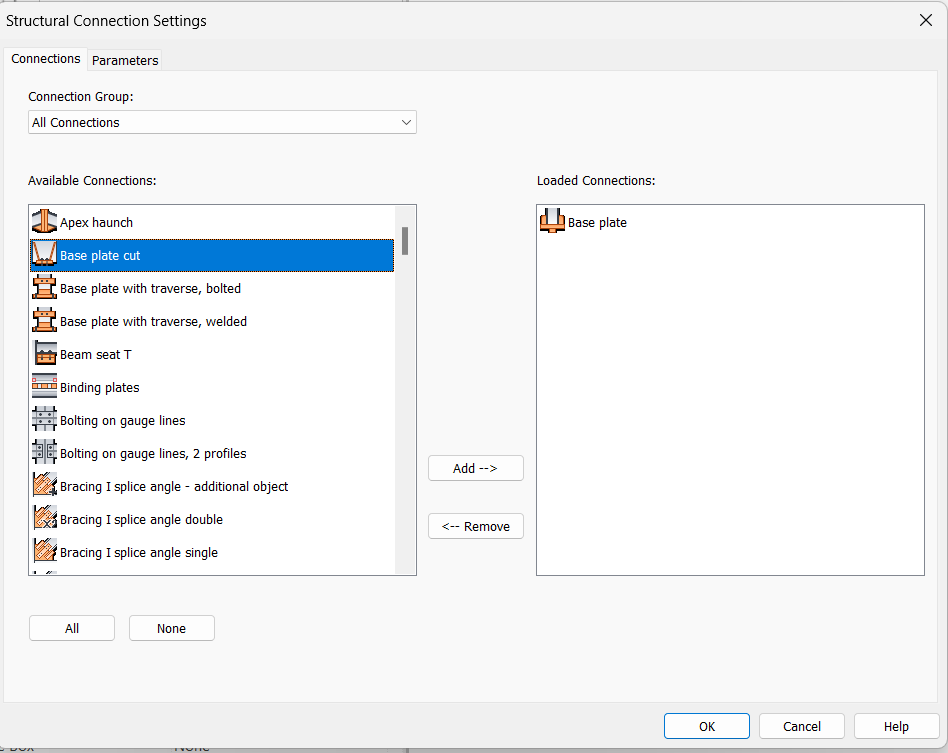Click the Binding plates icon
Screen dimensions: 948x753
(x=44, y=387)
